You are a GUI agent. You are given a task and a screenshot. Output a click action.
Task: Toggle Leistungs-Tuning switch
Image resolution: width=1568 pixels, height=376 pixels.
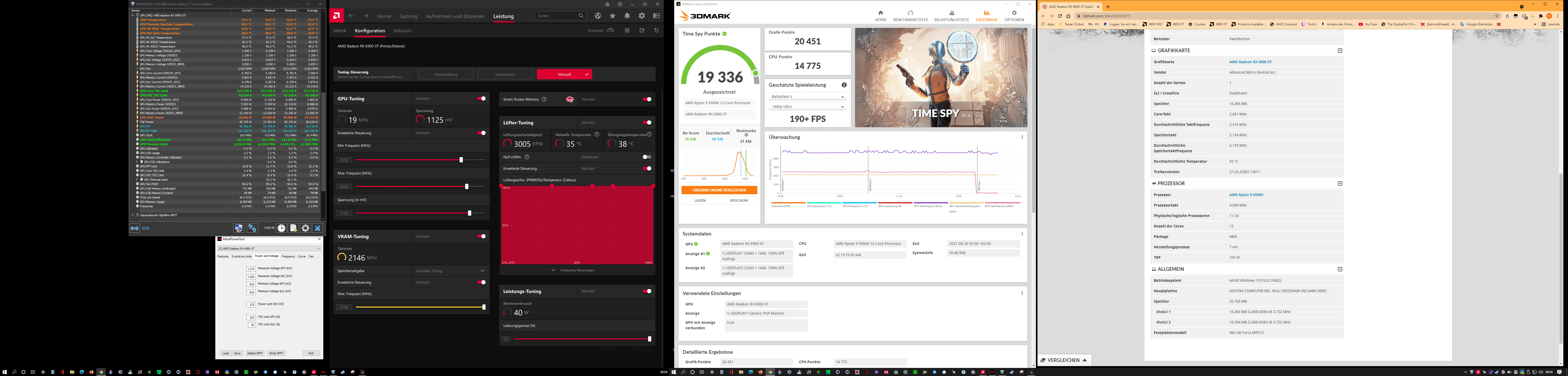point(647,291)
